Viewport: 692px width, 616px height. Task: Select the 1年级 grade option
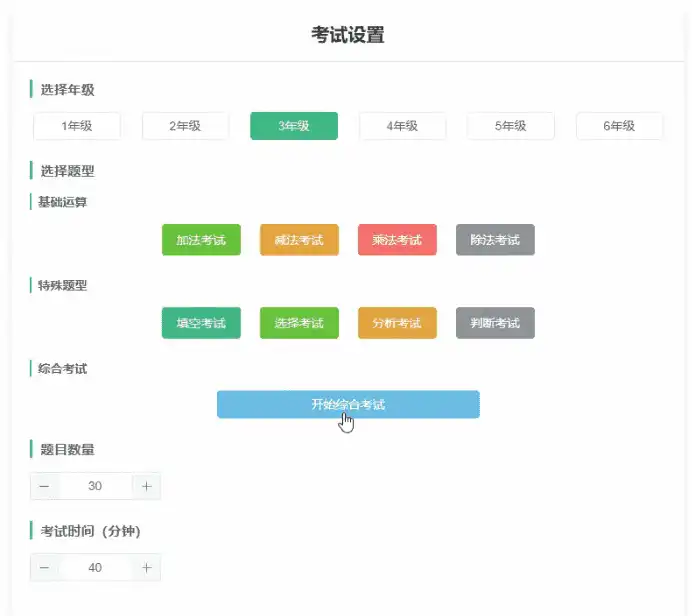(77, 126)
